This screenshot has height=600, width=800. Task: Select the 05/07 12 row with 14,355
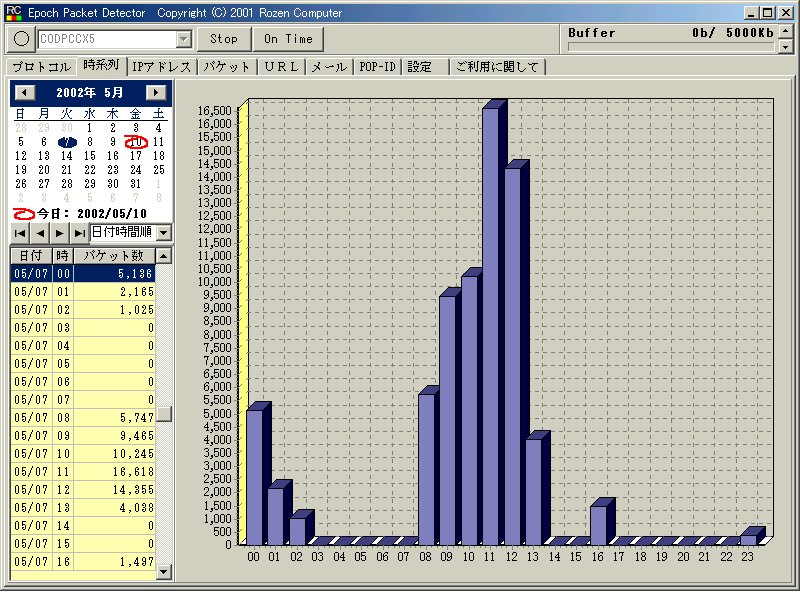pyautogui.click(x=83, y=490)
